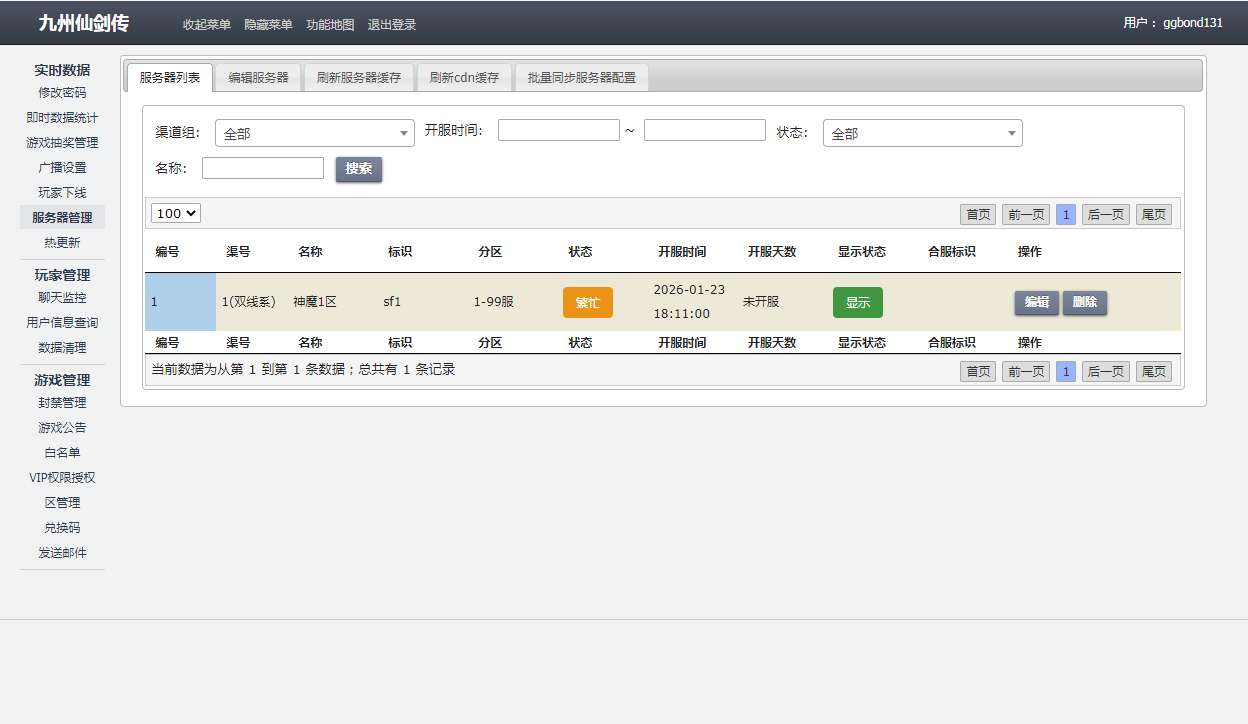Delete the 神魔1区 server row
The height and width of the screenshot is (724, 1248).
[x=1084, y=302]
